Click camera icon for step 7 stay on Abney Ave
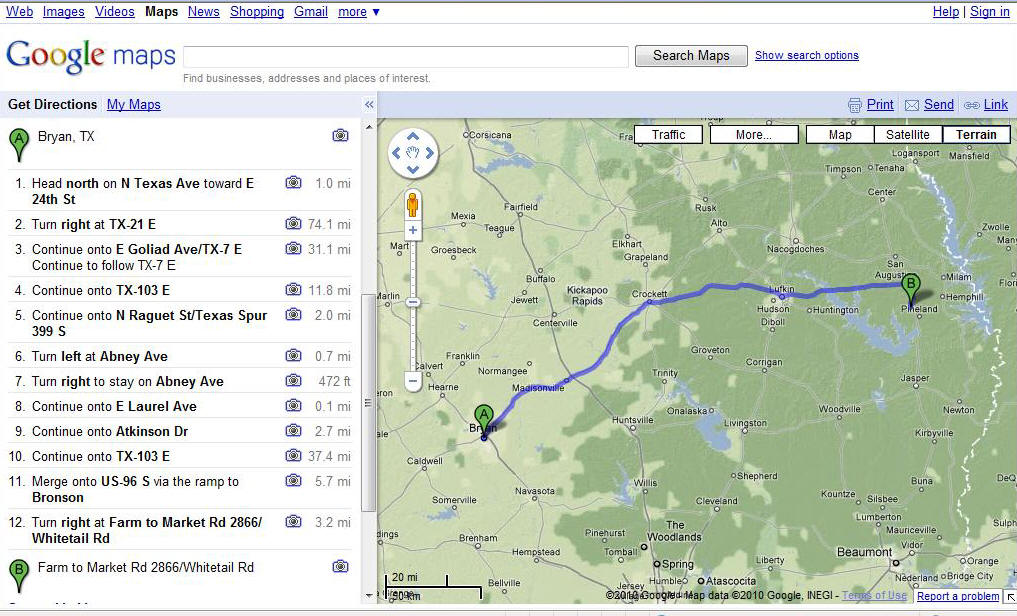 [294, 380]
